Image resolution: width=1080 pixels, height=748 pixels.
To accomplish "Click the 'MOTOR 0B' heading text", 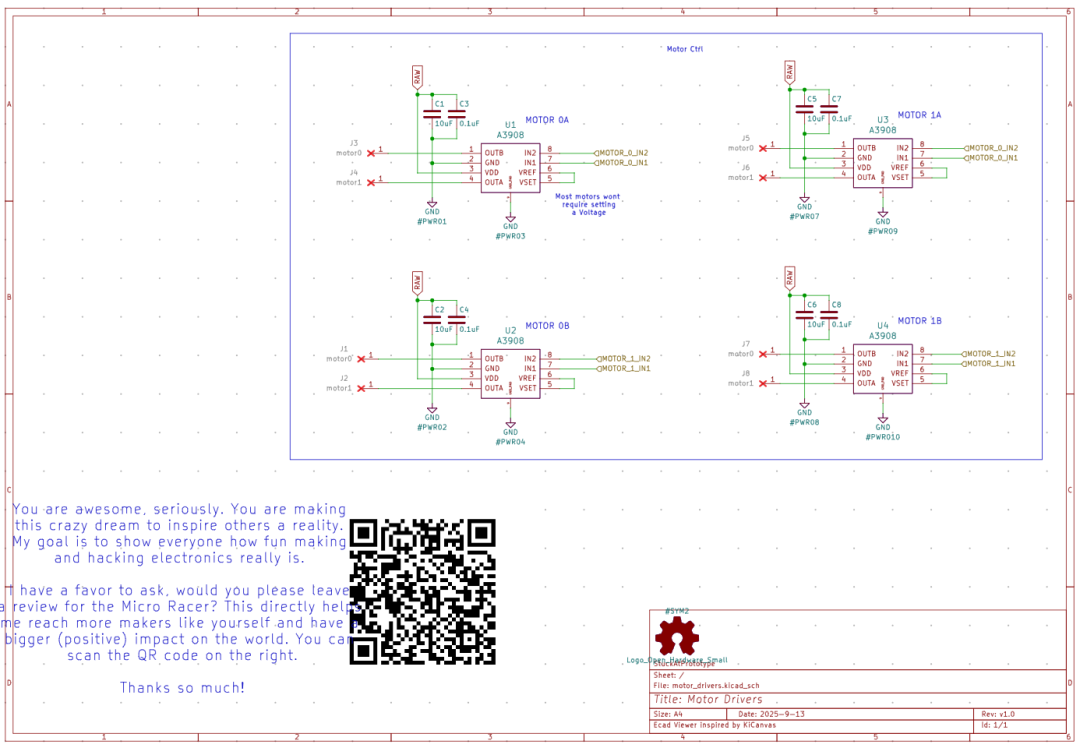I will [x=548, y=326].
